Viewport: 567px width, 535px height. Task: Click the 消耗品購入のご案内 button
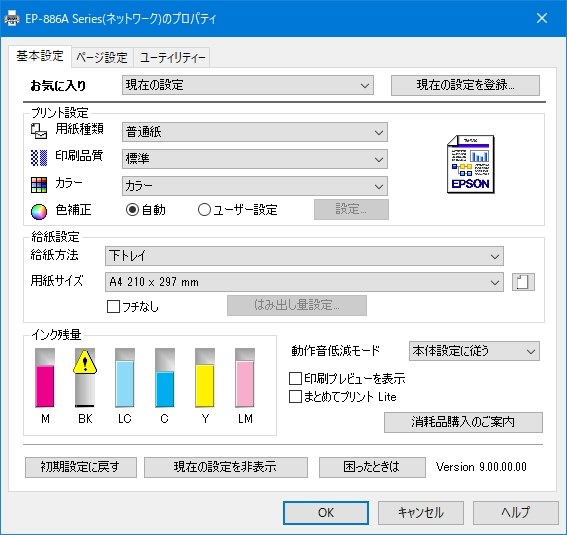(463, 422)
